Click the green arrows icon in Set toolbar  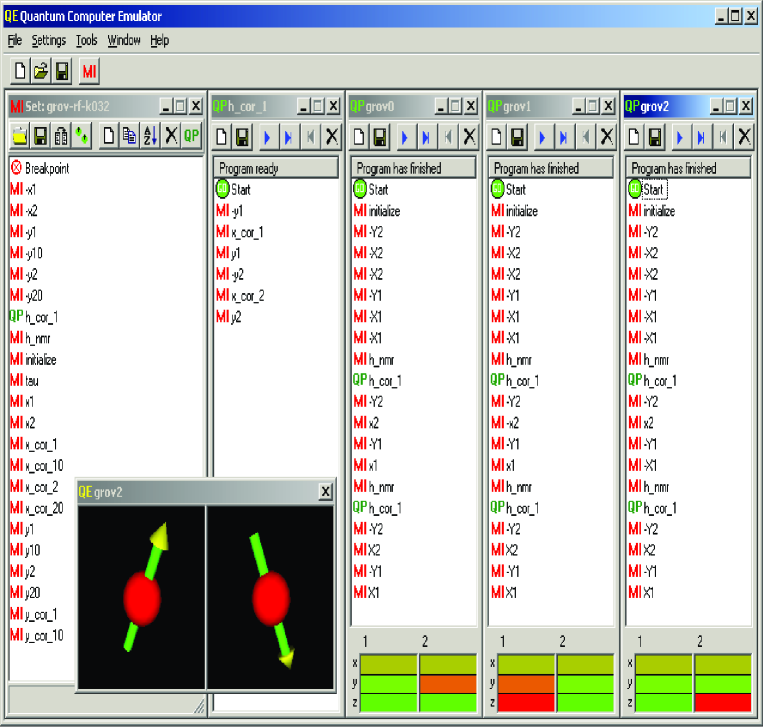[81, 136]
